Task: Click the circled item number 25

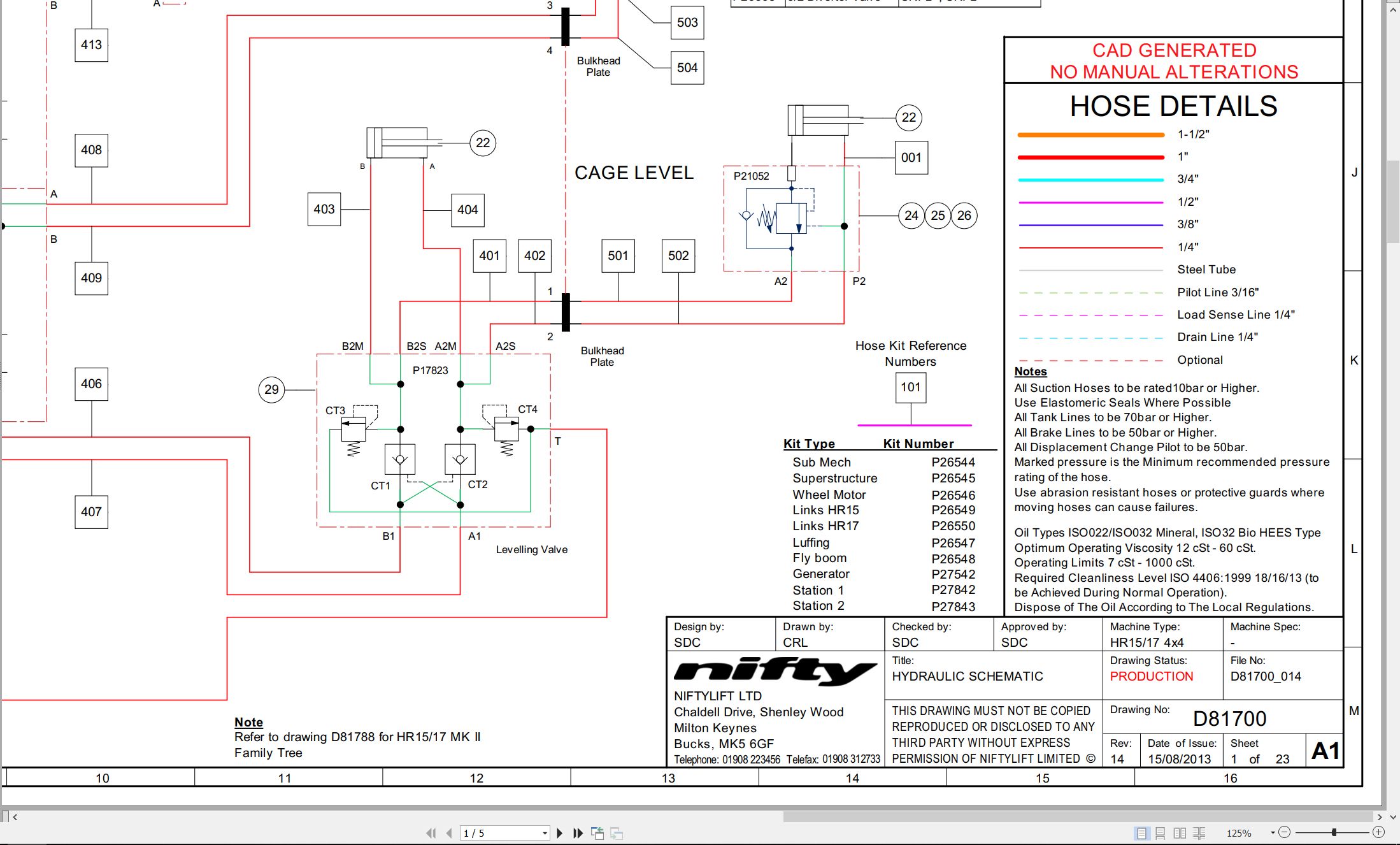Action: pyautogui.click(x=938, y=215)
